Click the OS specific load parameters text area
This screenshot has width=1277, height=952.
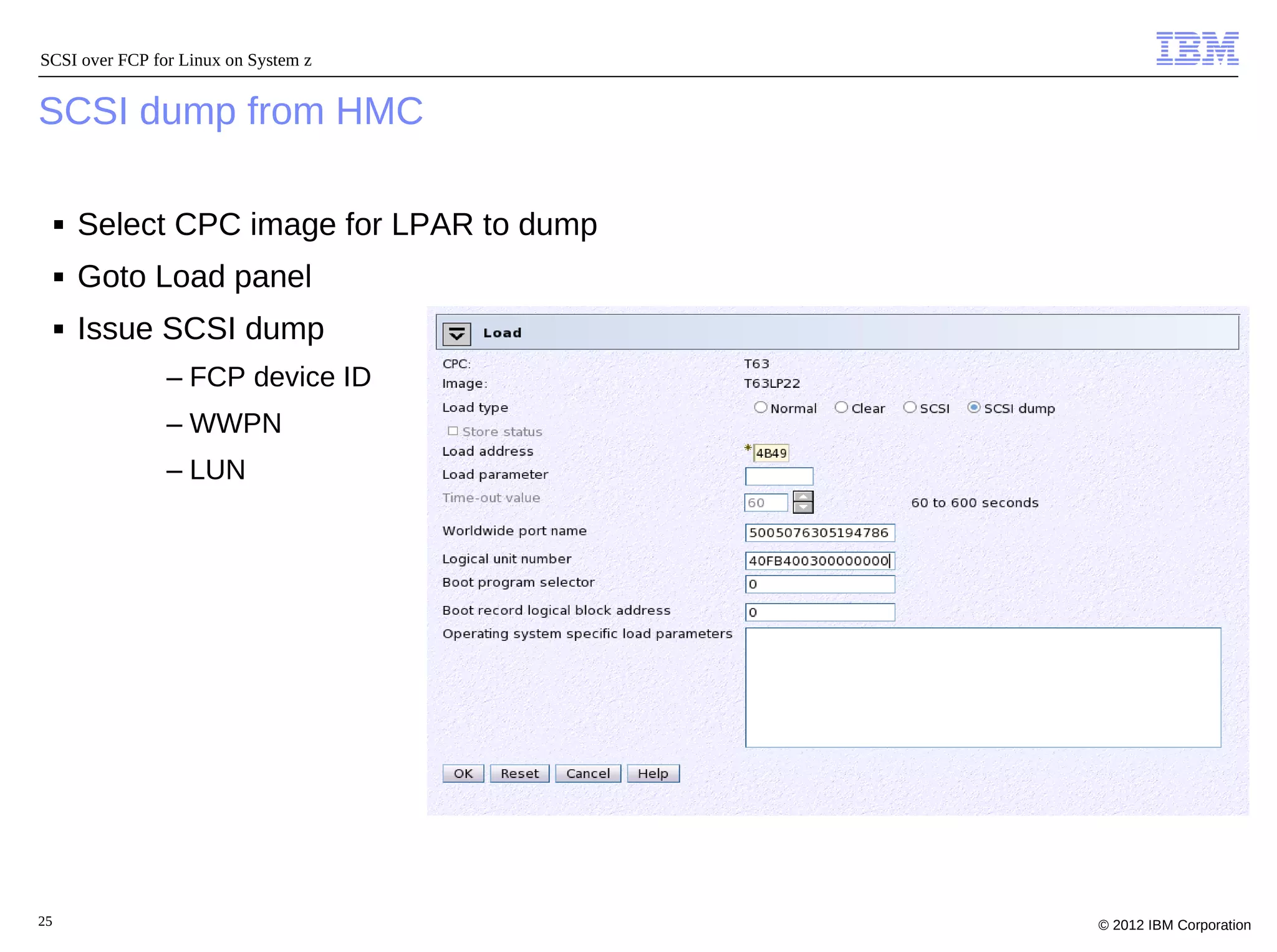[983, 688]
